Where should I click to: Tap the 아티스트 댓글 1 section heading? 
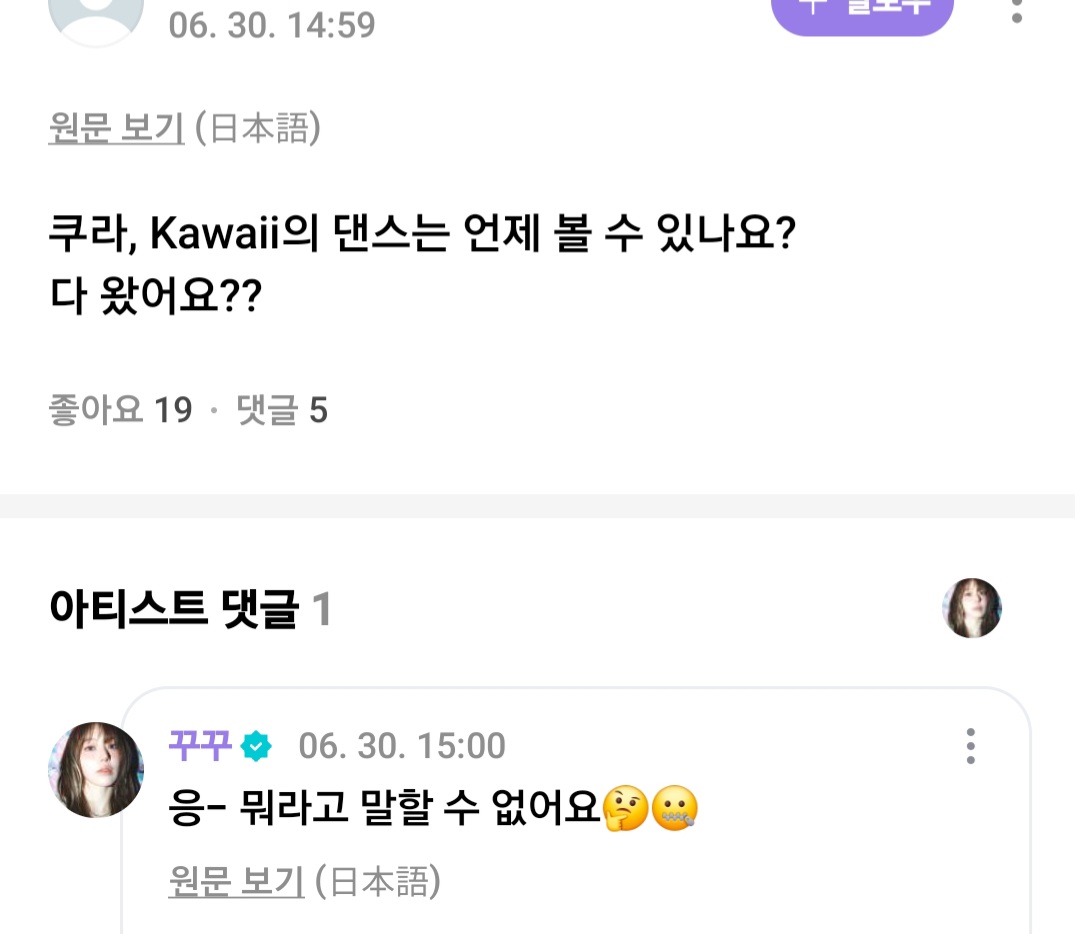tap(190, 609)
